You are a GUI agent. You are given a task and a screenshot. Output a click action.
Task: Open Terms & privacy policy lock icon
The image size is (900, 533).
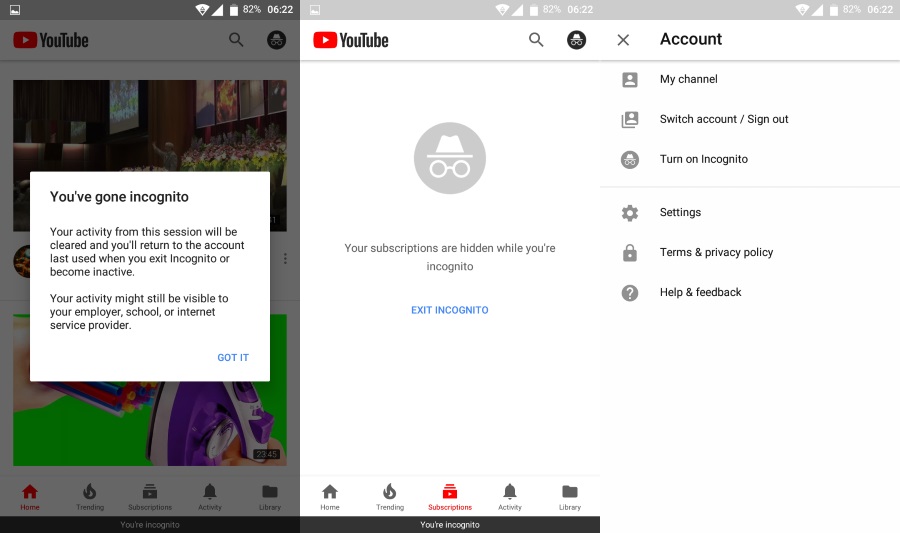click(630, 252)
